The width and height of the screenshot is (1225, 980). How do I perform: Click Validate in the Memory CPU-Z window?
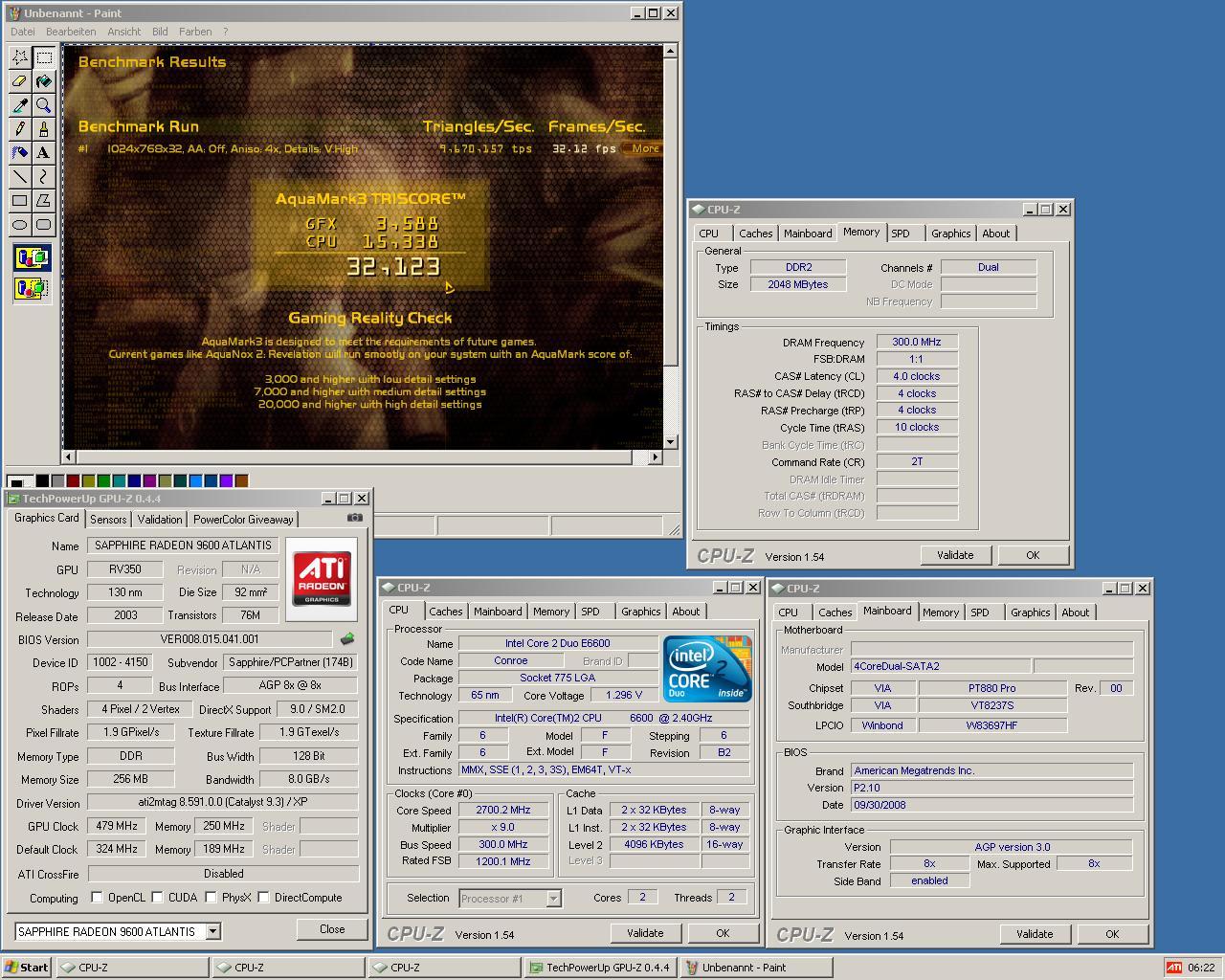955,555
